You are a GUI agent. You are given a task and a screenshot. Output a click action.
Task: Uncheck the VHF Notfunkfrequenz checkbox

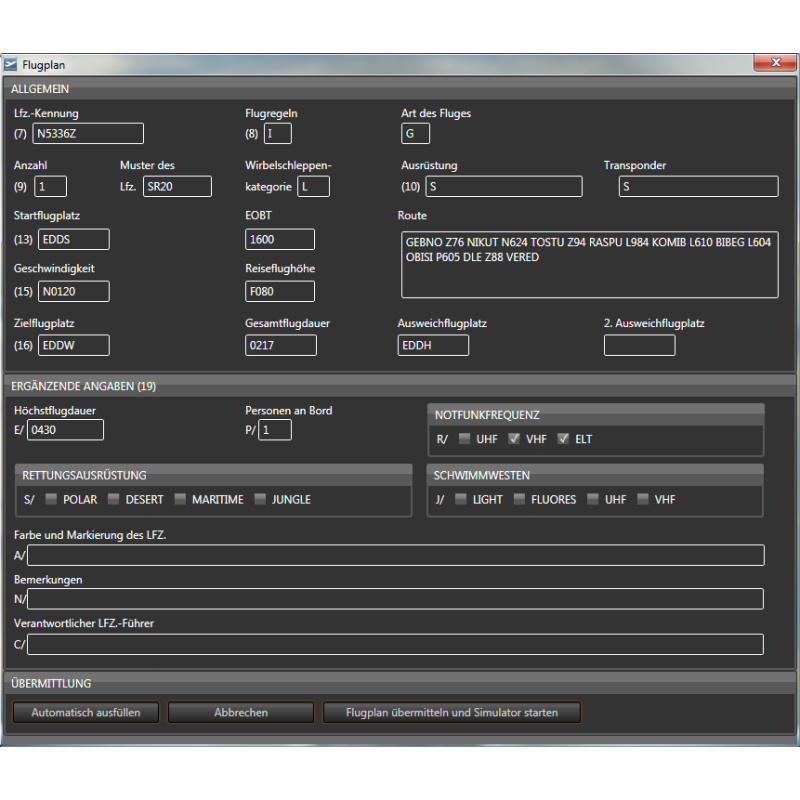click(514, 439)
